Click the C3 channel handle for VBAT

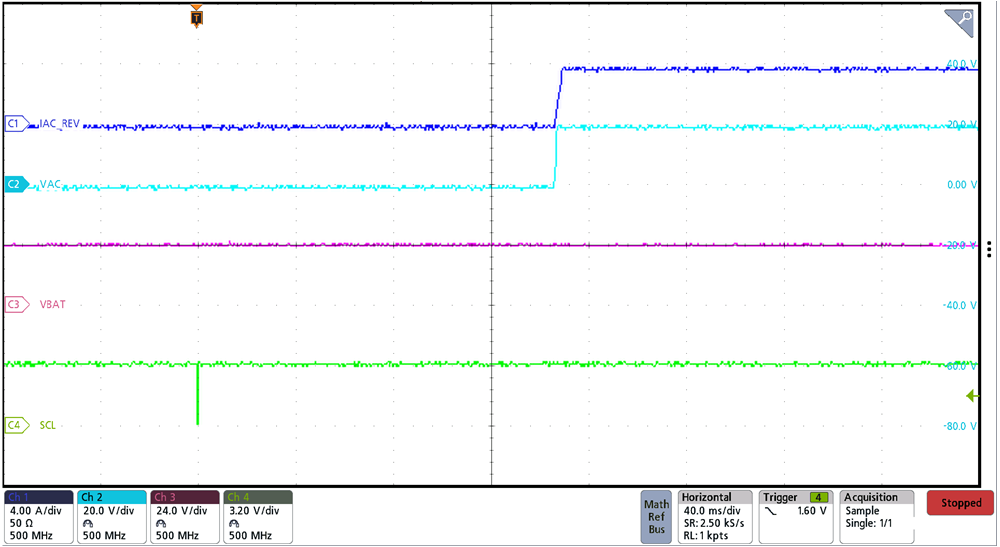click(x=15, y=304)
